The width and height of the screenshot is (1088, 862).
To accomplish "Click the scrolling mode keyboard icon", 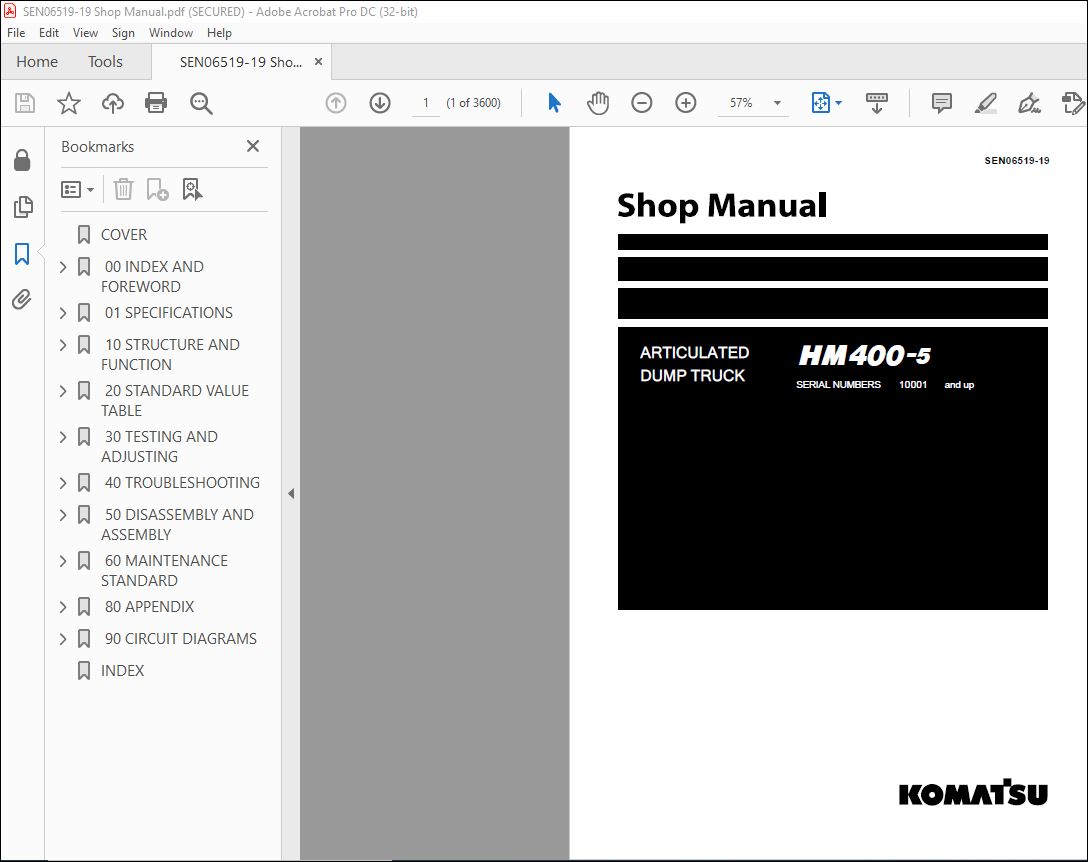I will (876, 103).
